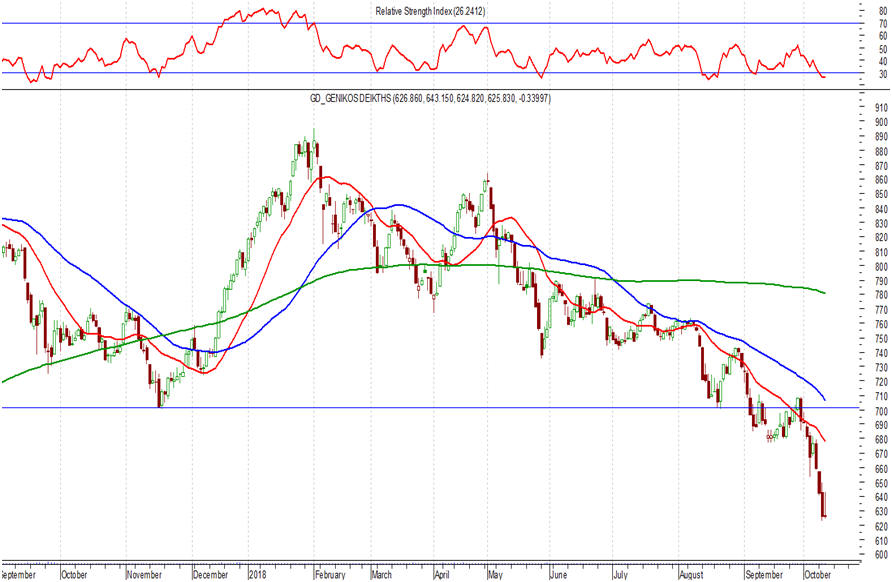Viewport: 892px width, 582px height.
Task: Click the November label on the date axis
Action: tap(144, 575)
